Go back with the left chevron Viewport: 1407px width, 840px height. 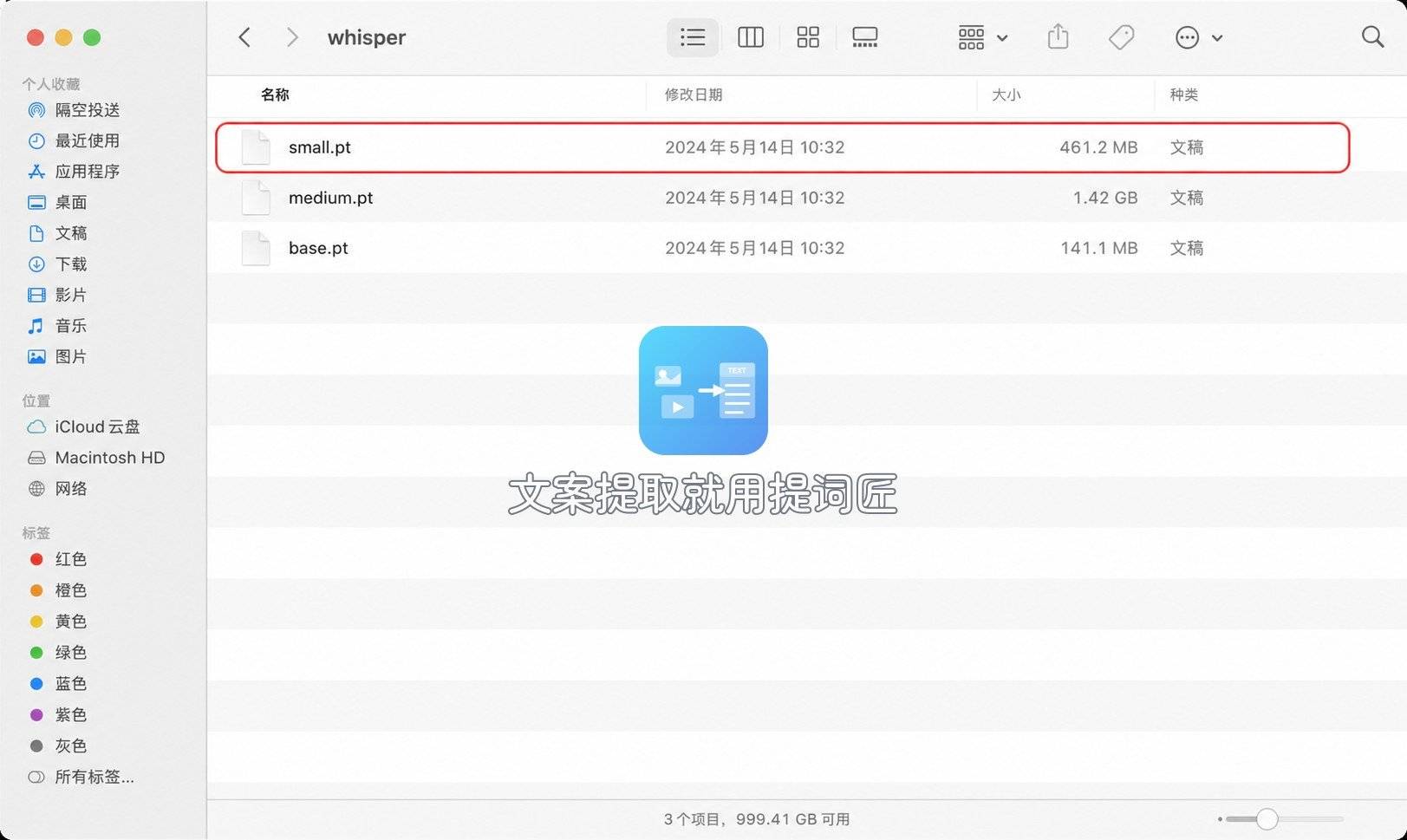click(244, 37)
